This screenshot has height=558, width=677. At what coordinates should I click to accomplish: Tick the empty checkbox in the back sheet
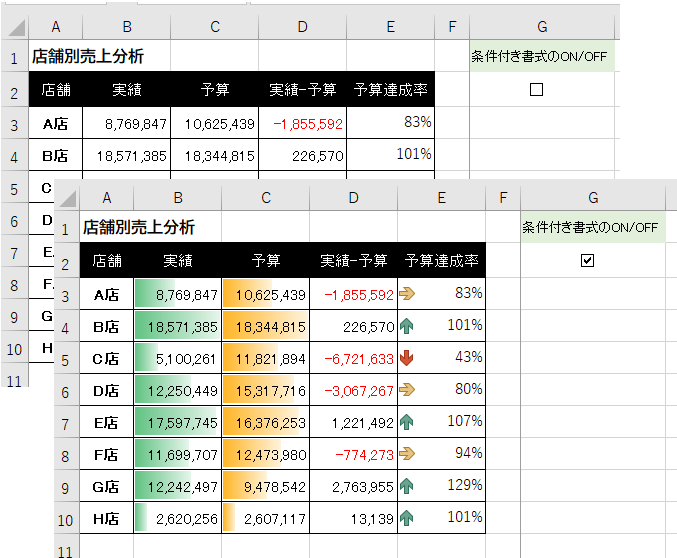pos(536,89)
